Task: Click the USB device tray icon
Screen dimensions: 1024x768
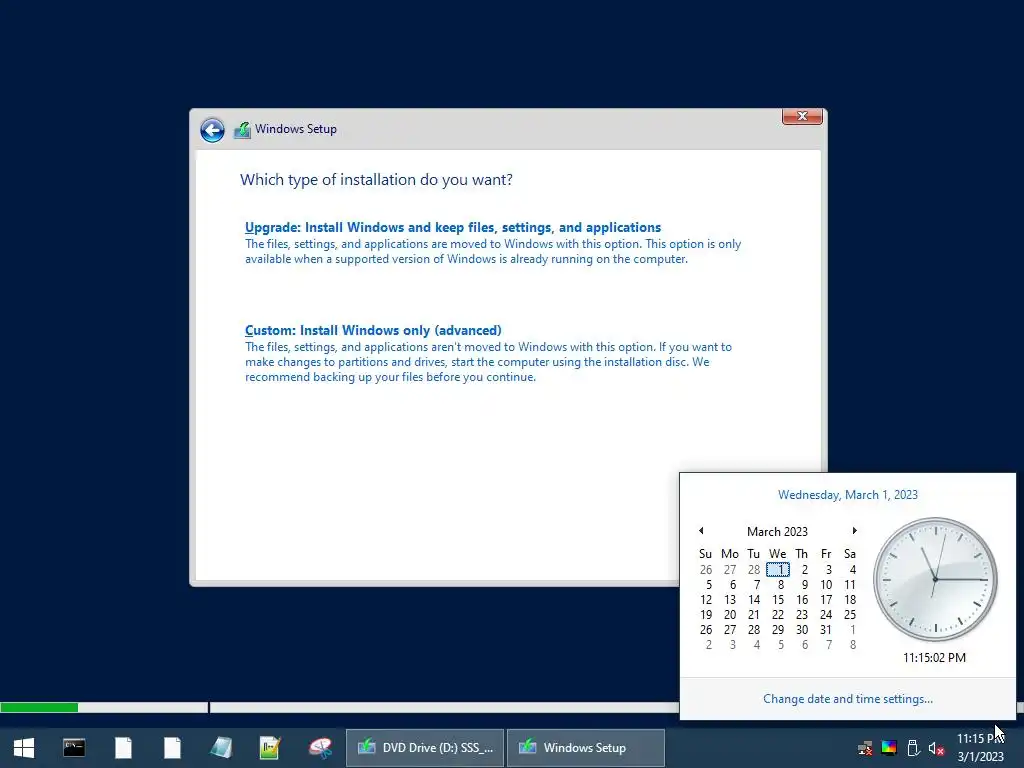Action: 913,748
